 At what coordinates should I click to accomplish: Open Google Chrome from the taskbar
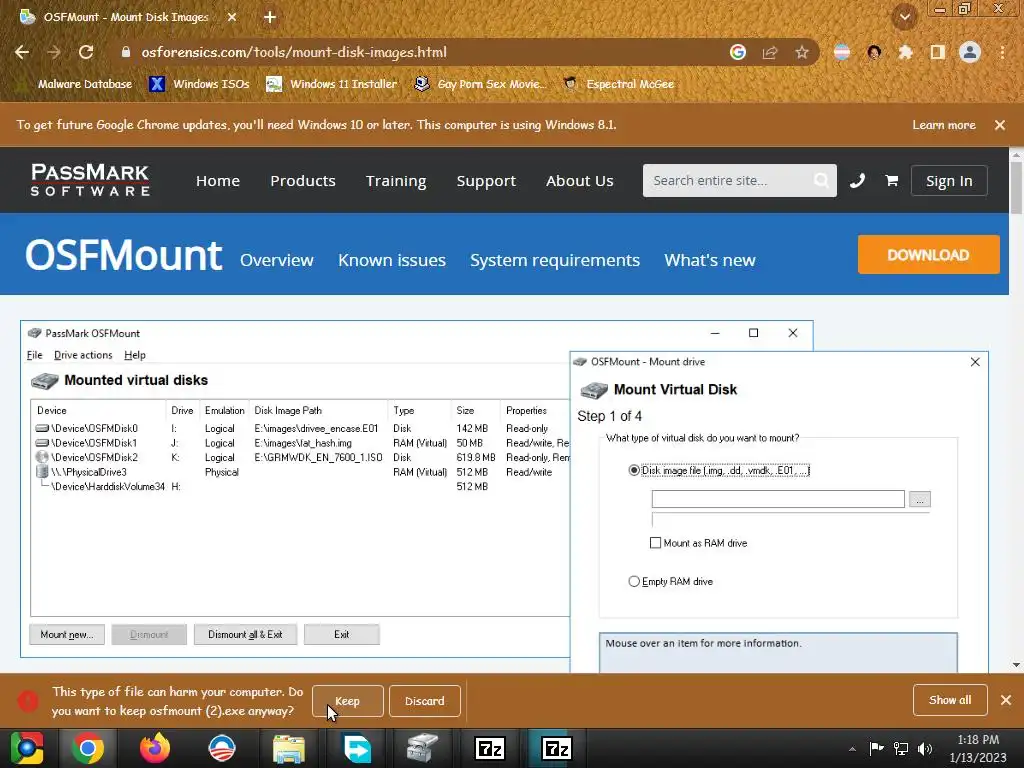tap(88, 748)
